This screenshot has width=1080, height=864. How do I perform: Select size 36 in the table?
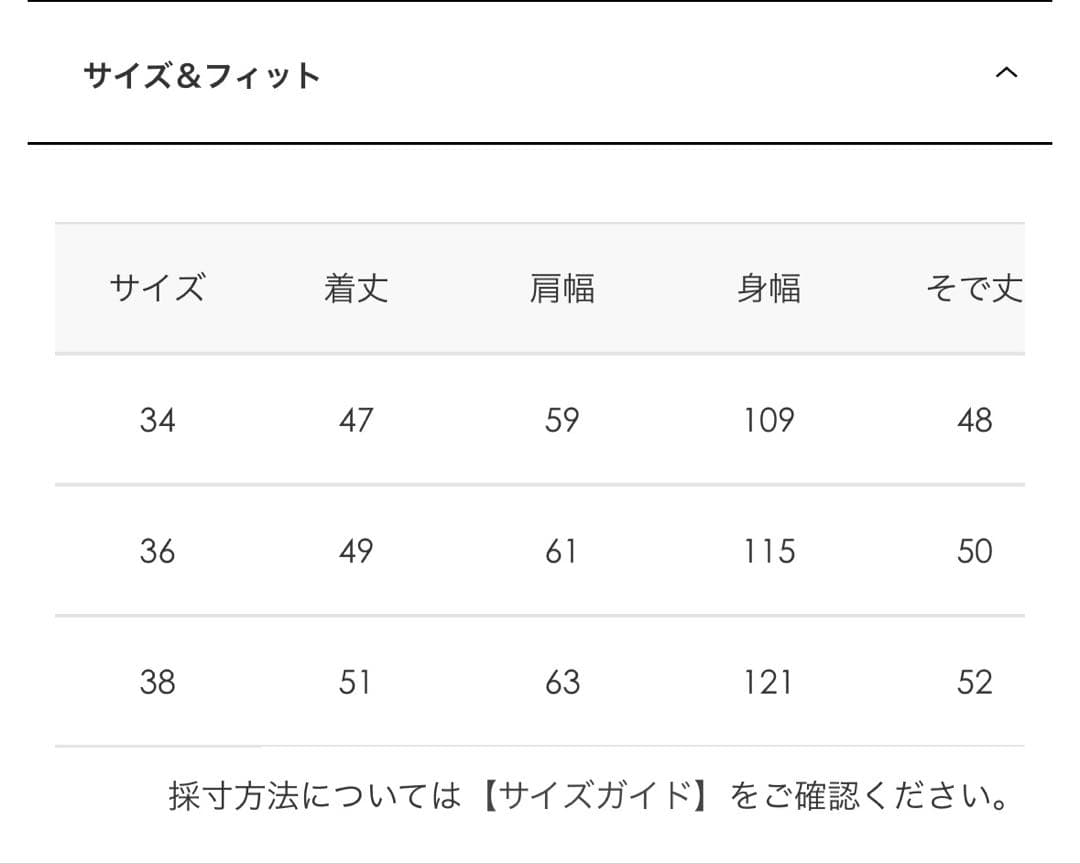(x=157, y=551)
